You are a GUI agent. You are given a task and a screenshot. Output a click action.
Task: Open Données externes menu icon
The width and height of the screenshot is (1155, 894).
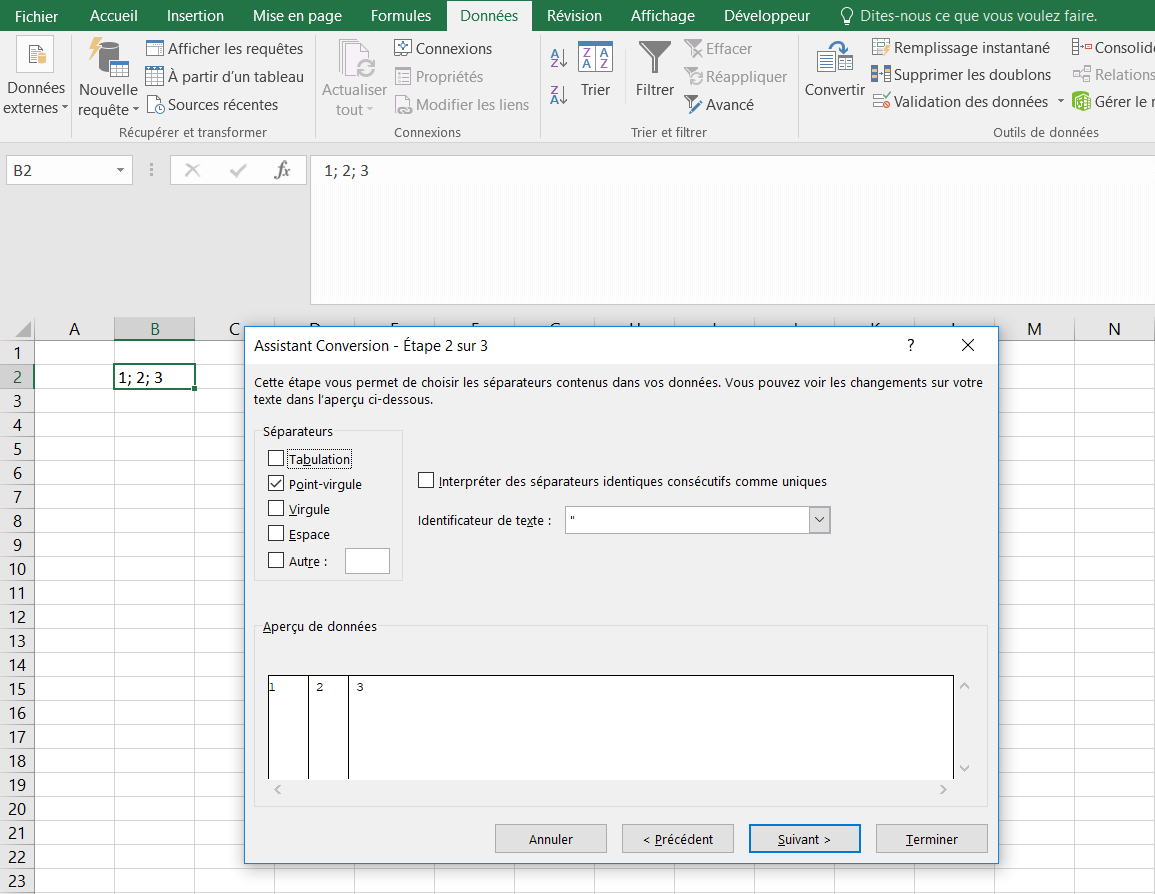point(35,56)
